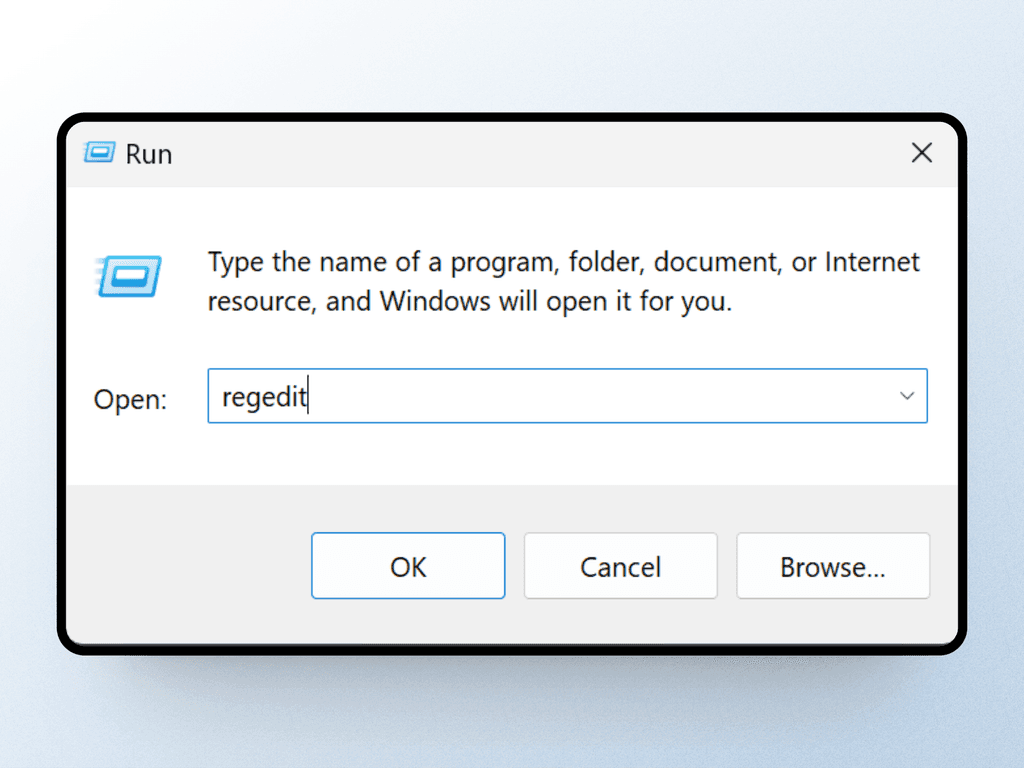Click the chevron at the end of the combo box
1024x768 pixels.
pyautogui.click(x=906, y=396)
